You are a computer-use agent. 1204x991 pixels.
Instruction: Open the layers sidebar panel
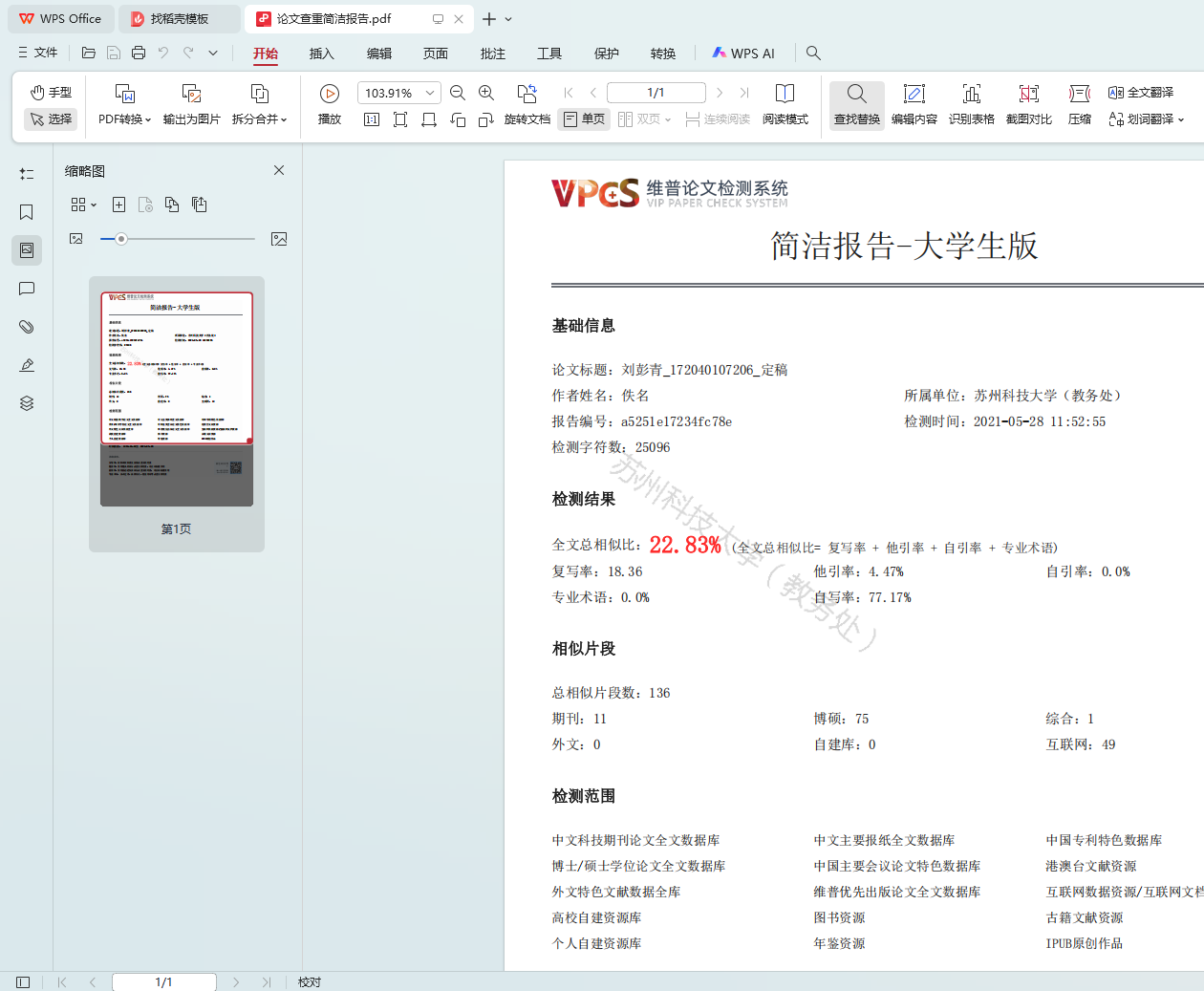(27, 403)
